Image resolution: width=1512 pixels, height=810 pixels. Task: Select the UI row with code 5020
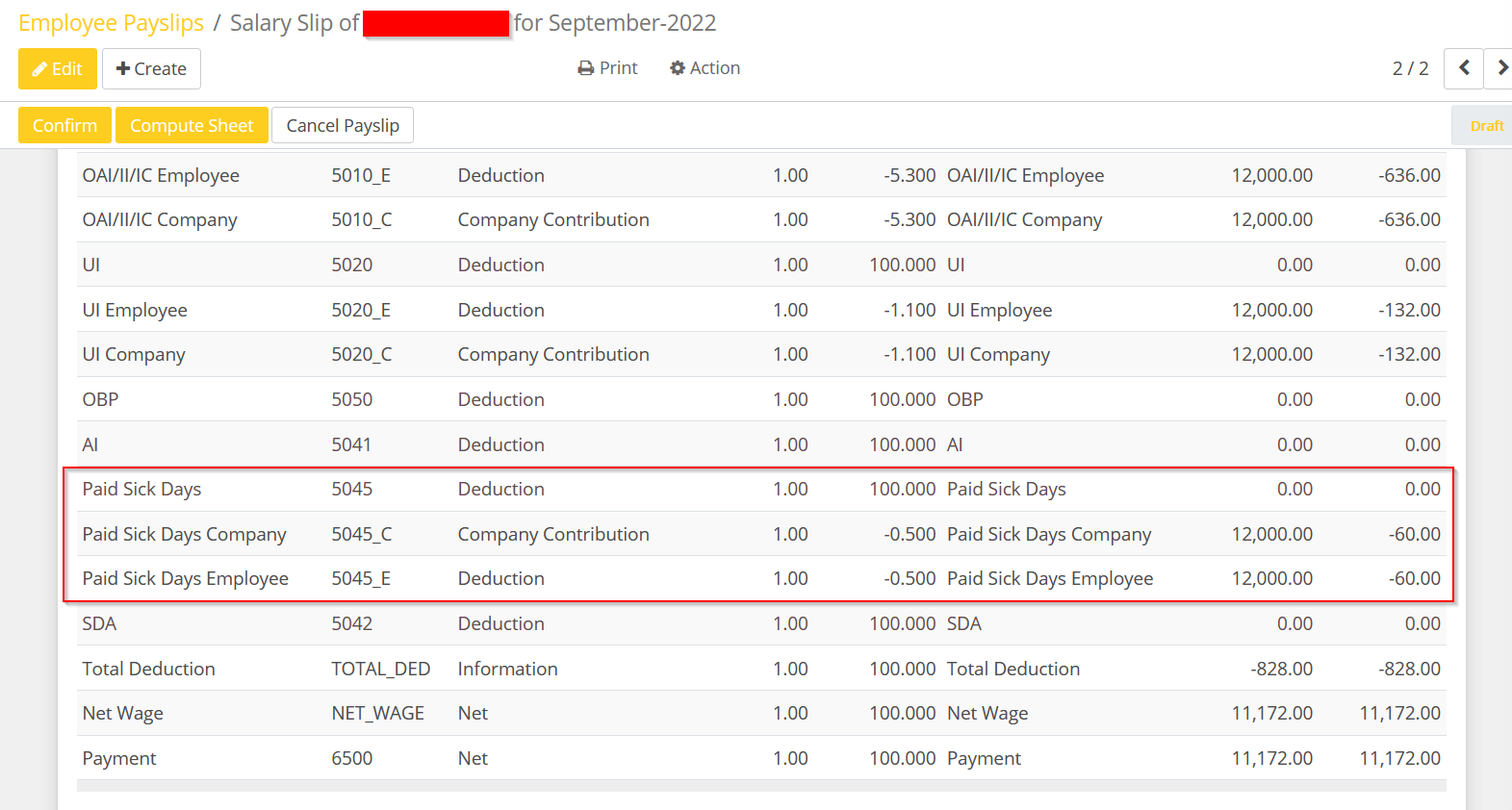(x=761, y=265)
